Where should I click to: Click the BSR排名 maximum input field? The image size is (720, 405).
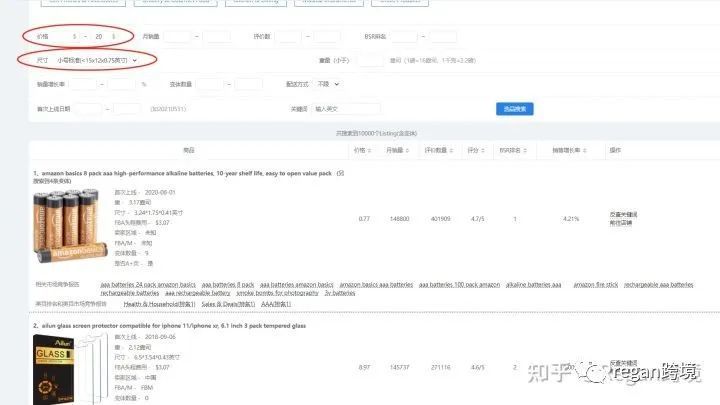click(x=443, y=36)
